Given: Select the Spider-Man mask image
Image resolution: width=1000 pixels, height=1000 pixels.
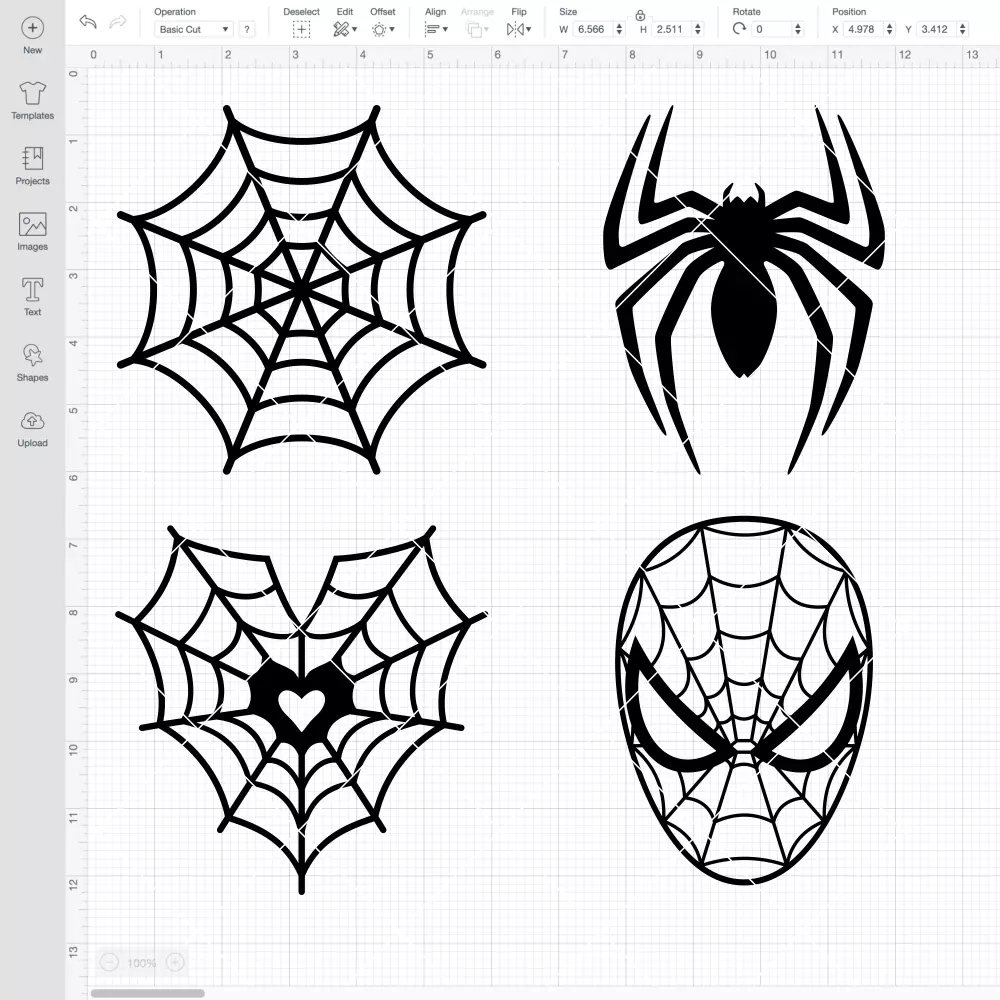Looking at the screenshot, I should click(x=744, y=701).
